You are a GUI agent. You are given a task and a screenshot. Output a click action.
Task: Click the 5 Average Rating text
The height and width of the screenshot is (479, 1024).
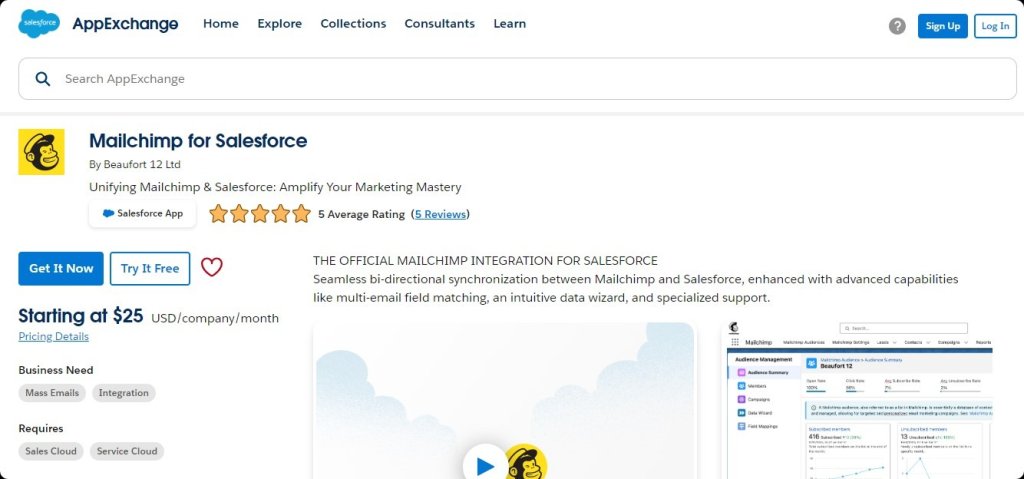tap(361, 214)
